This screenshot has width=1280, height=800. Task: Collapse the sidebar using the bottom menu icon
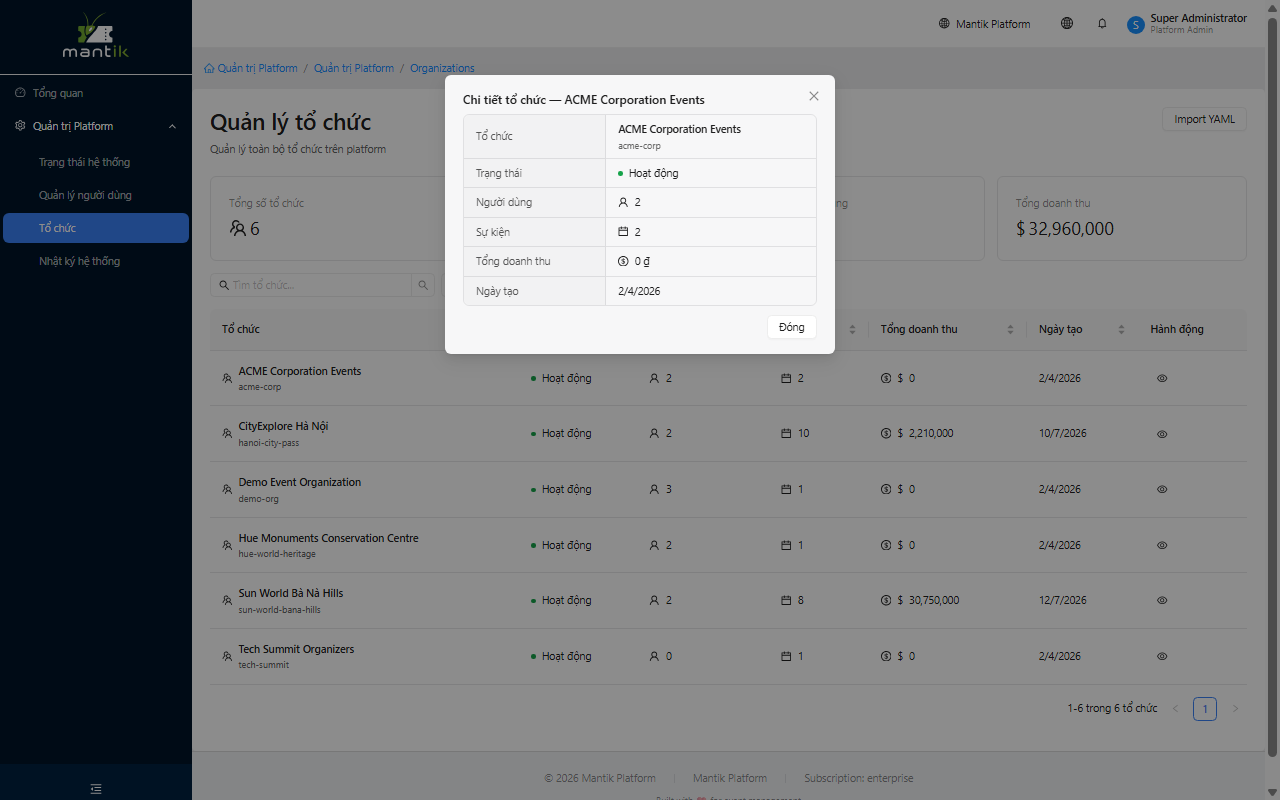96,789
